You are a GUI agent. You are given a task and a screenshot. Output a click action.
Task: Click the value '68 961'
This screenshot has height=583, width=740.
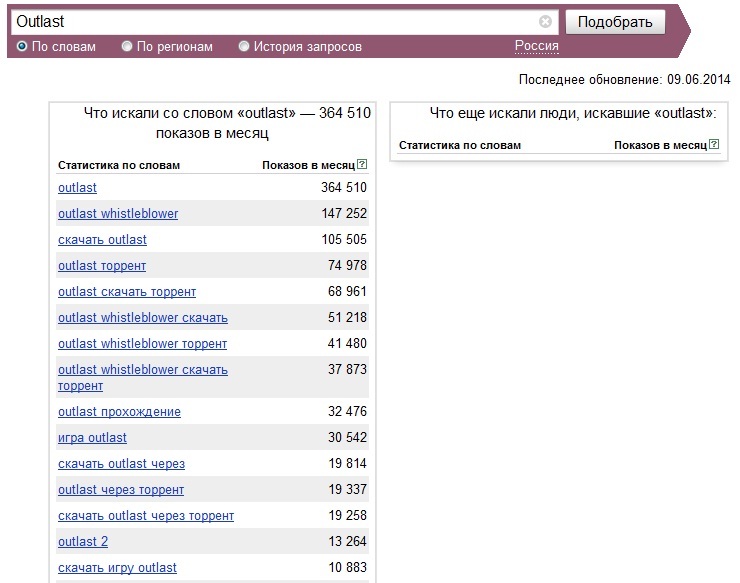tap(347, 291)
